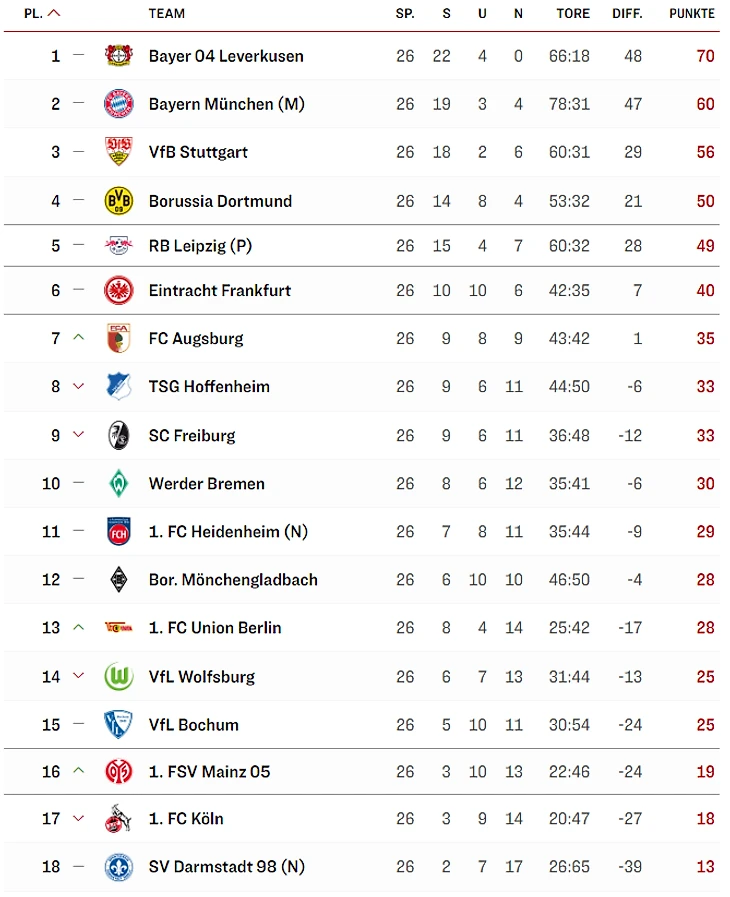Click the VfB Stuttgart logo

tap(119, 152)
